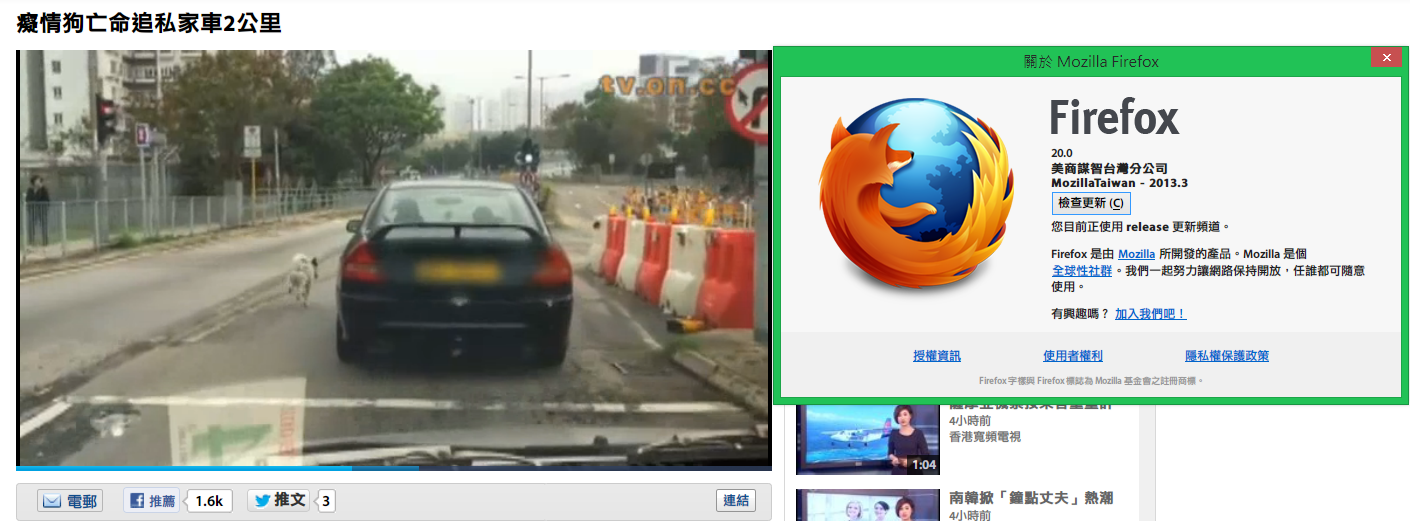The height and width of the screenshot is (521, 1410).
Task: Click the video of the car and dog
Action: 390,260
